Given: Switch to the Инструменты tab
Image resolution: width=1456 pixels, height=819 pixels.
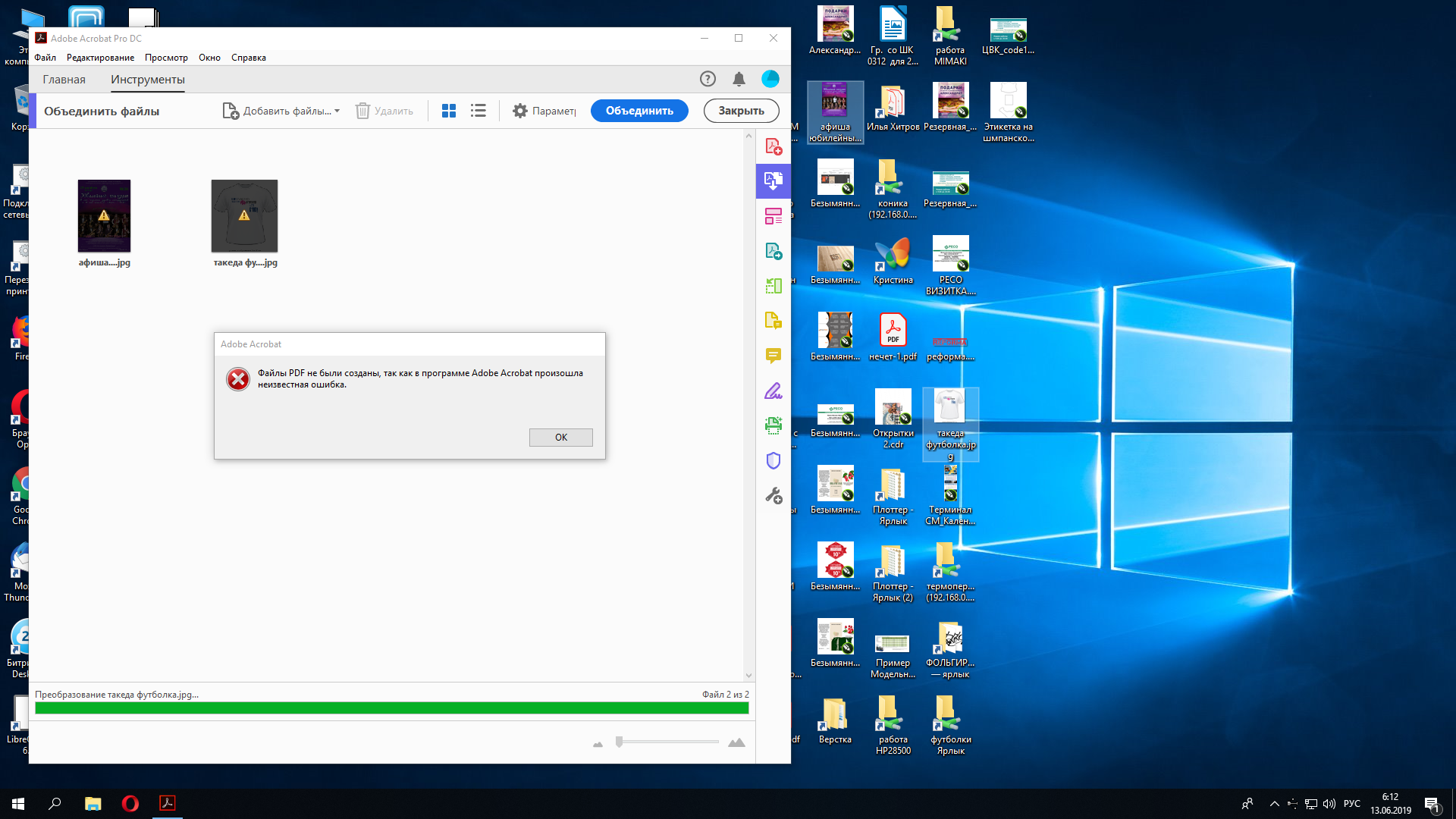Looking at the screenshot, I should point(148,80).
